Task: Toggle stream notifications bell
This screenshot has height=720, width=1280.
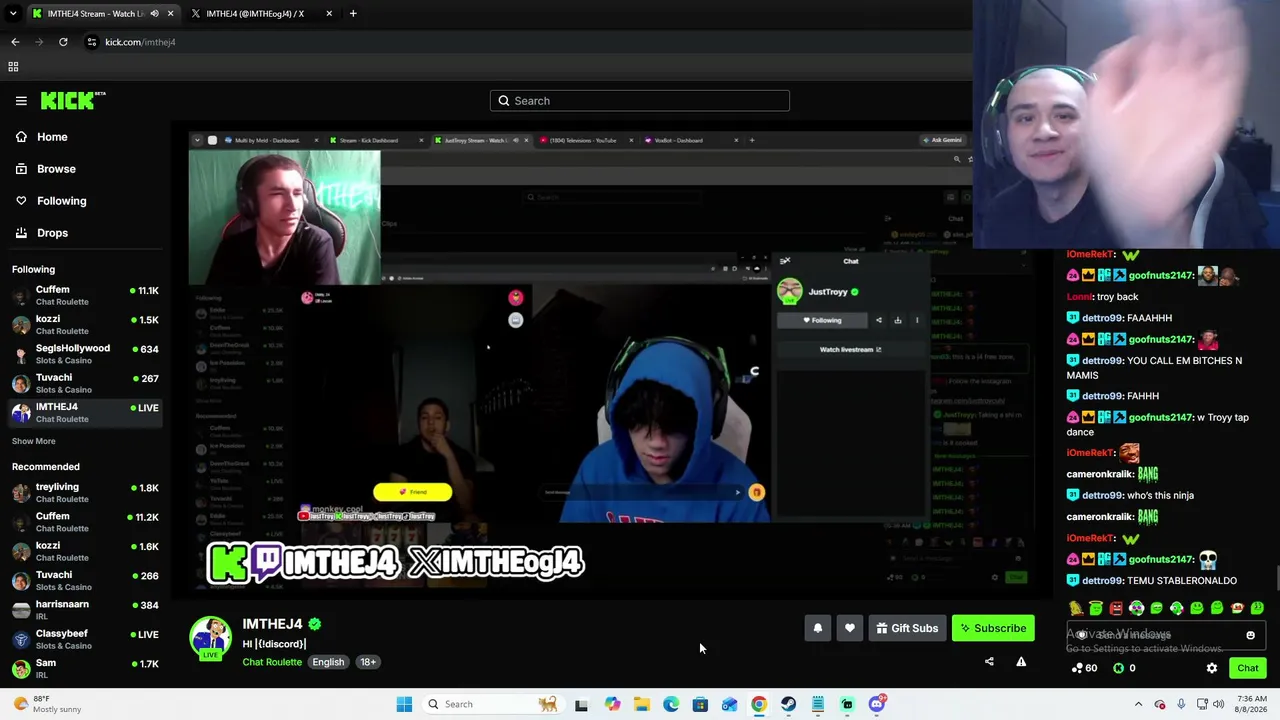Action: [x=817, y=628]
